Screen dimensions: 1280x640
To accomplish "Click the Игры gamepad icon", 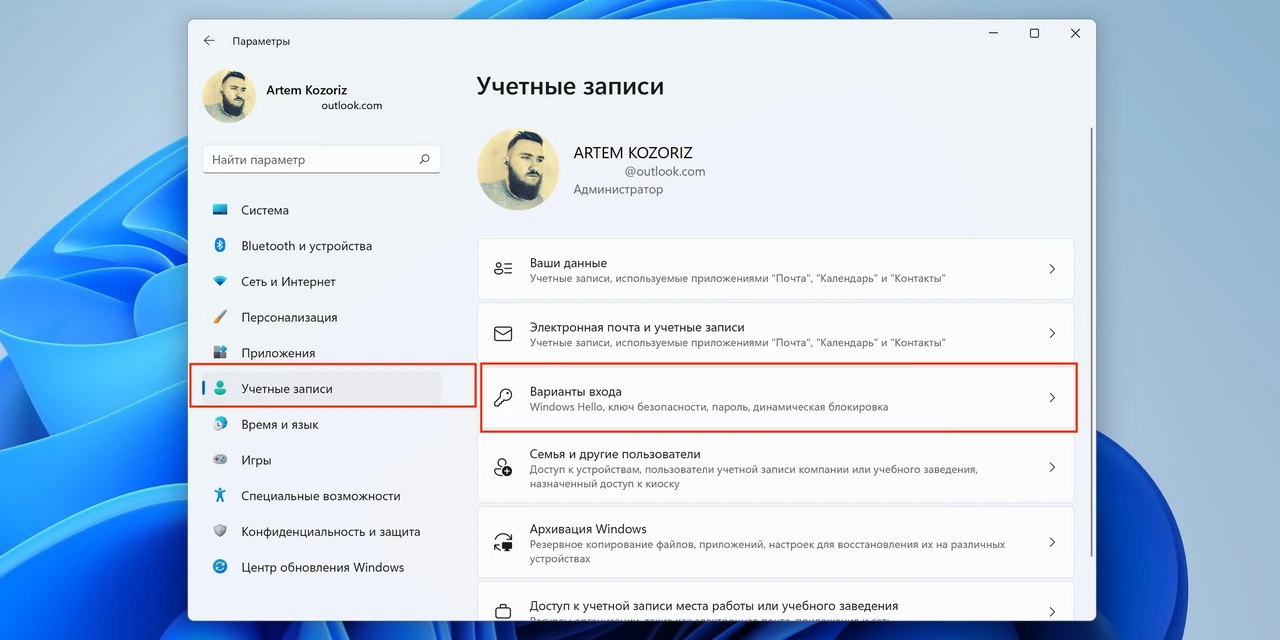I will click(x=220, y=460).
